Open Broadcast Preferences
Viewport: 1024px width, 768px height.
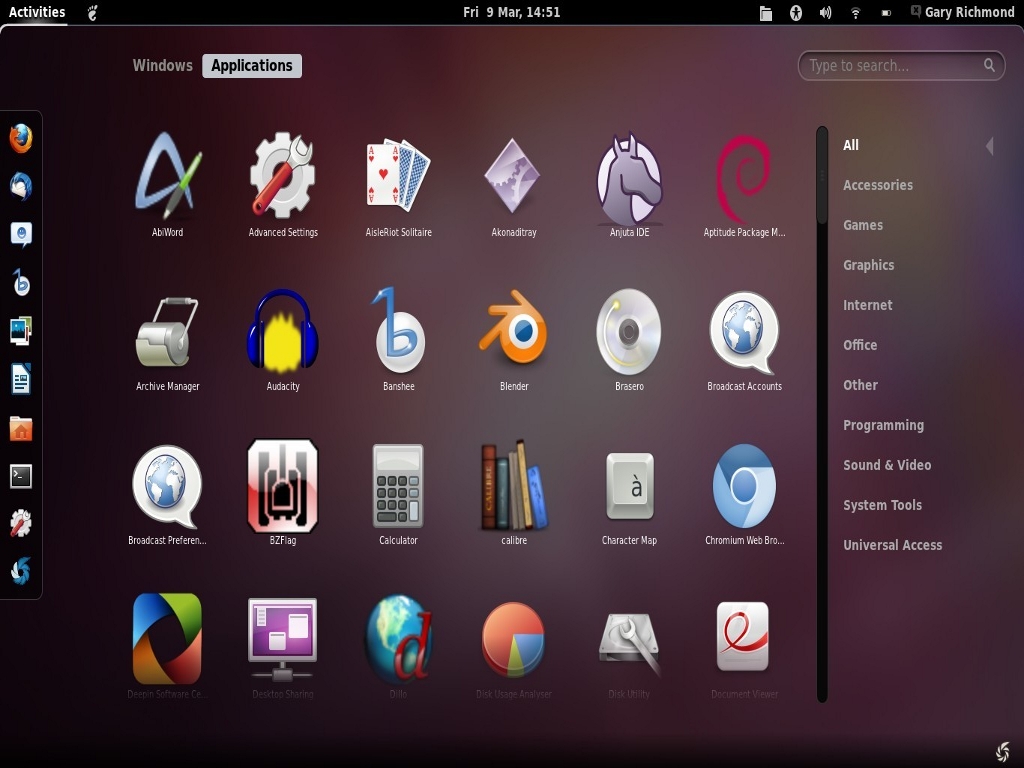coord(167,494)
